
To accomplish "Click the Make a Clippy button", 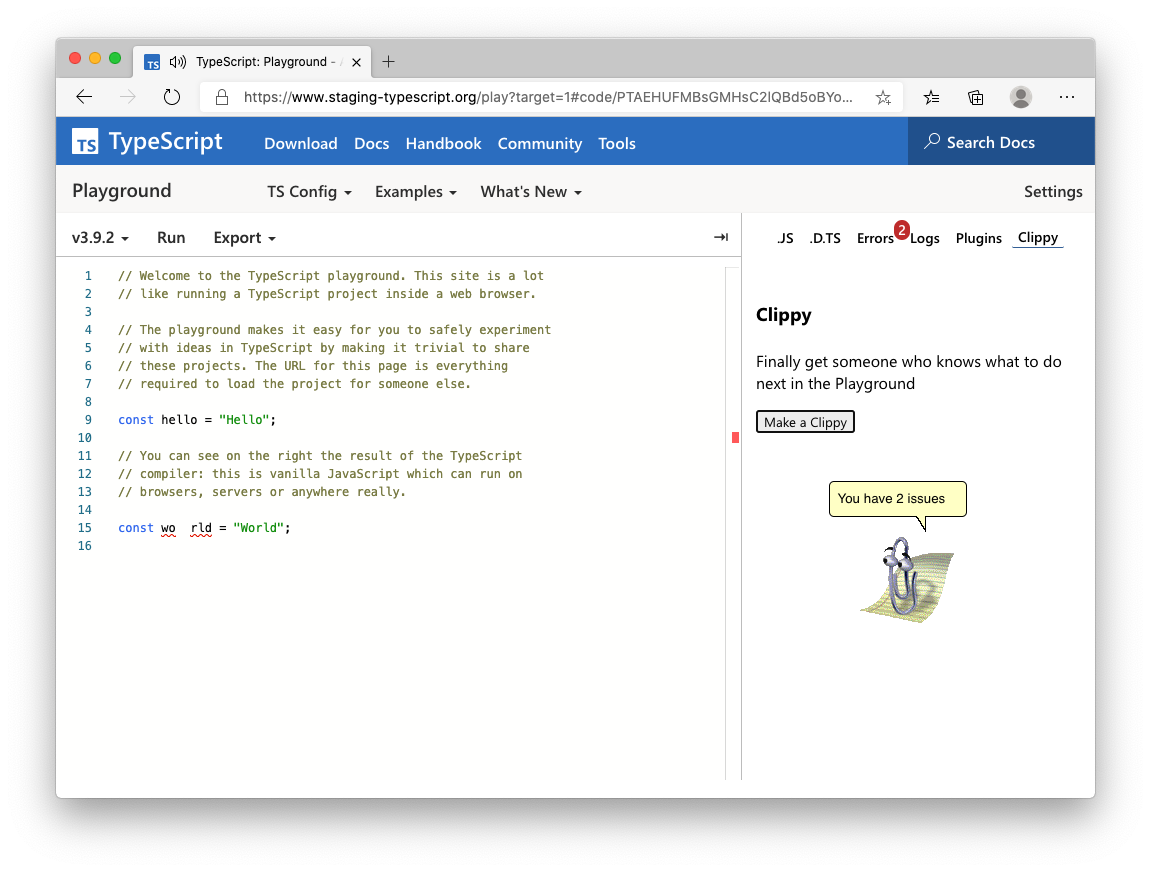I will click(805, 422).
